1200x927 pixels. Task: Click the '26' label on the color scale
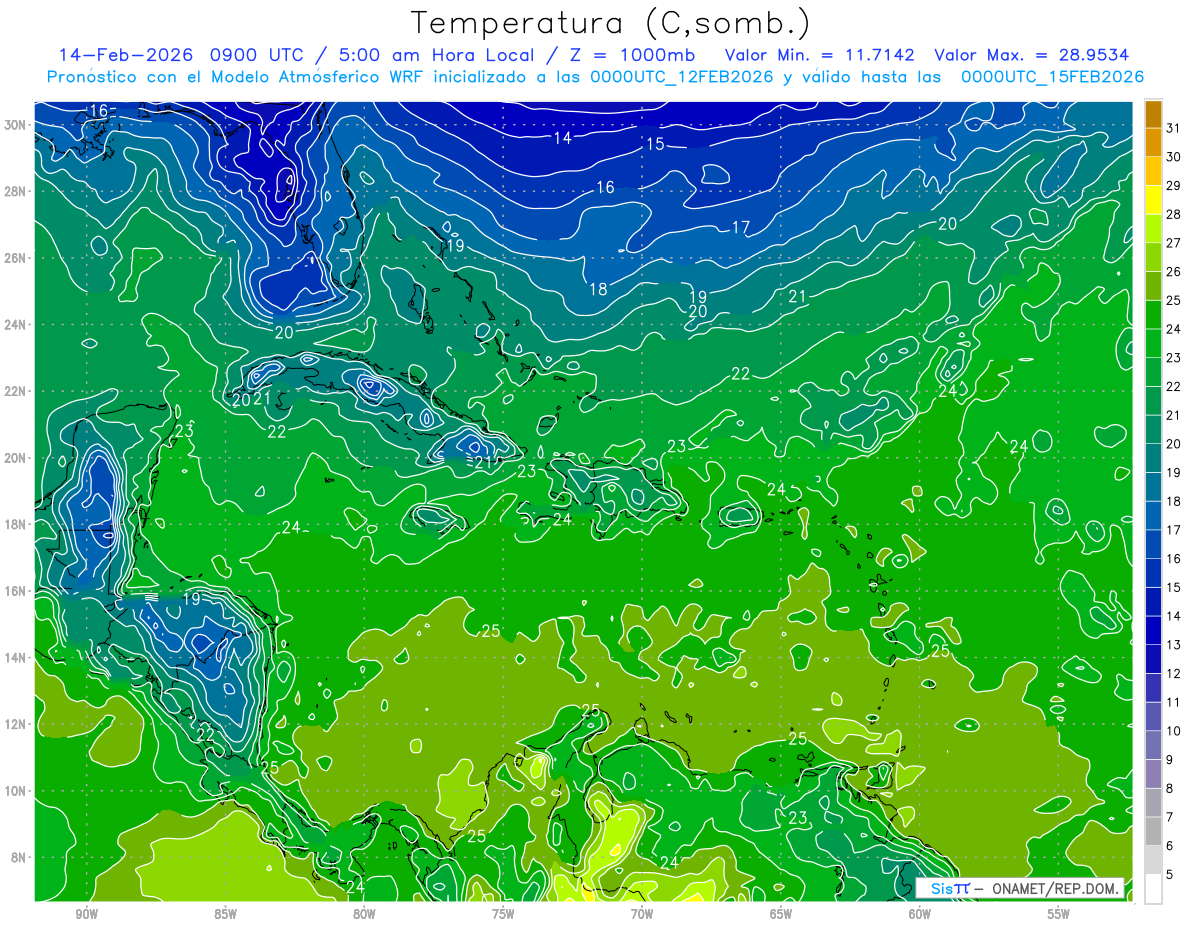(x=1174, y=271)
